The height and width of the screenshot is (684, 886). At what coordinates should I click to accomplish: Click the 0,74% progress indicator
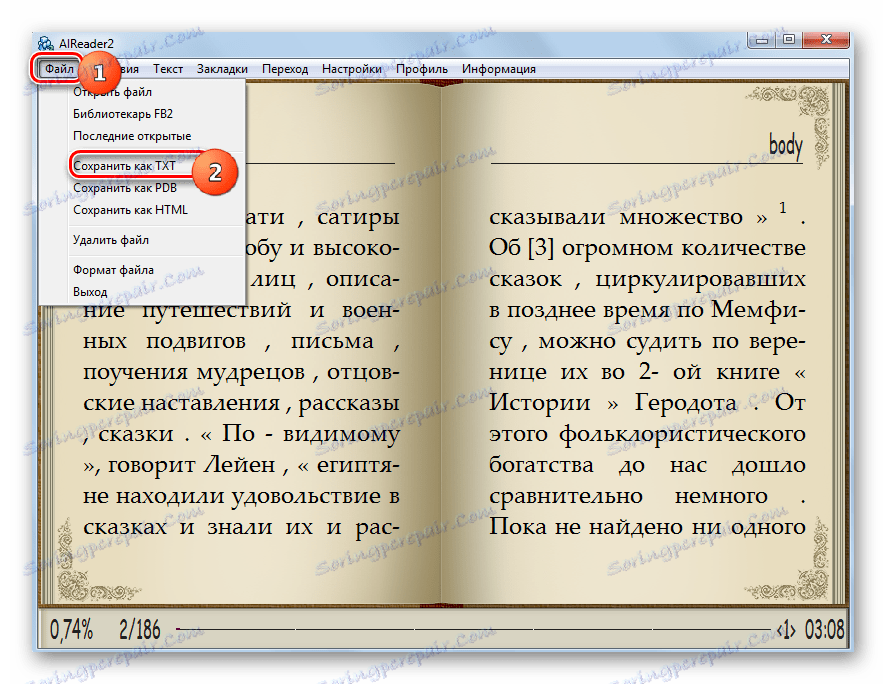point(71,630)
